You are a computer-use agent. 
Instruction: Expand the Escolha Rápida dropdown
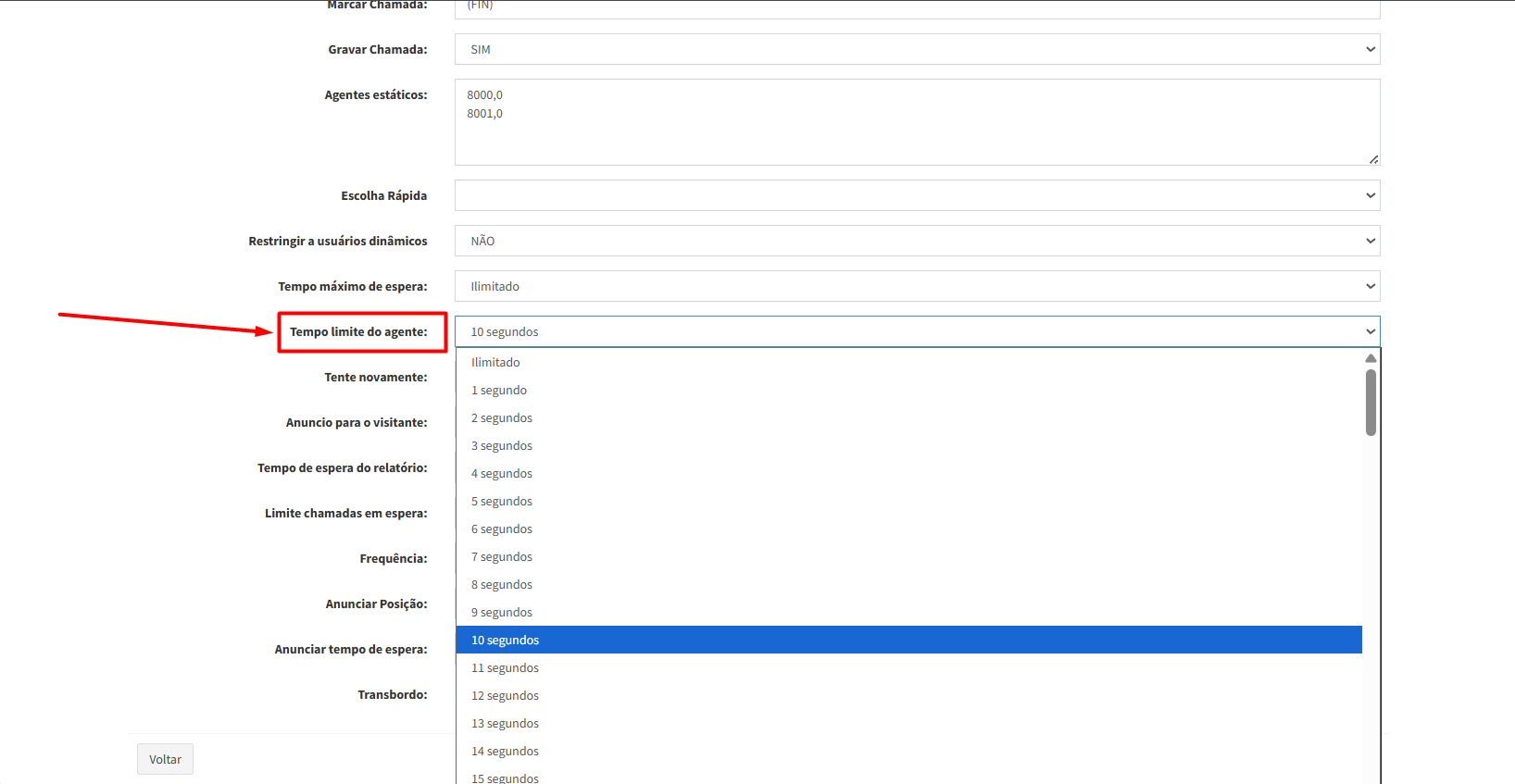click(916, 195)
